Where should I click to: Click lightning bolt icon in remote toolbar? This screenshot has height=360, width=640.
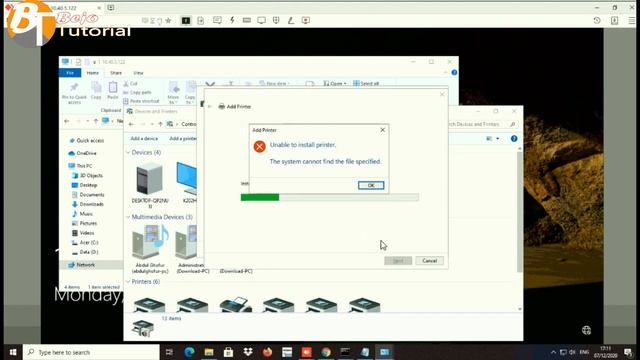coord(232,20)
